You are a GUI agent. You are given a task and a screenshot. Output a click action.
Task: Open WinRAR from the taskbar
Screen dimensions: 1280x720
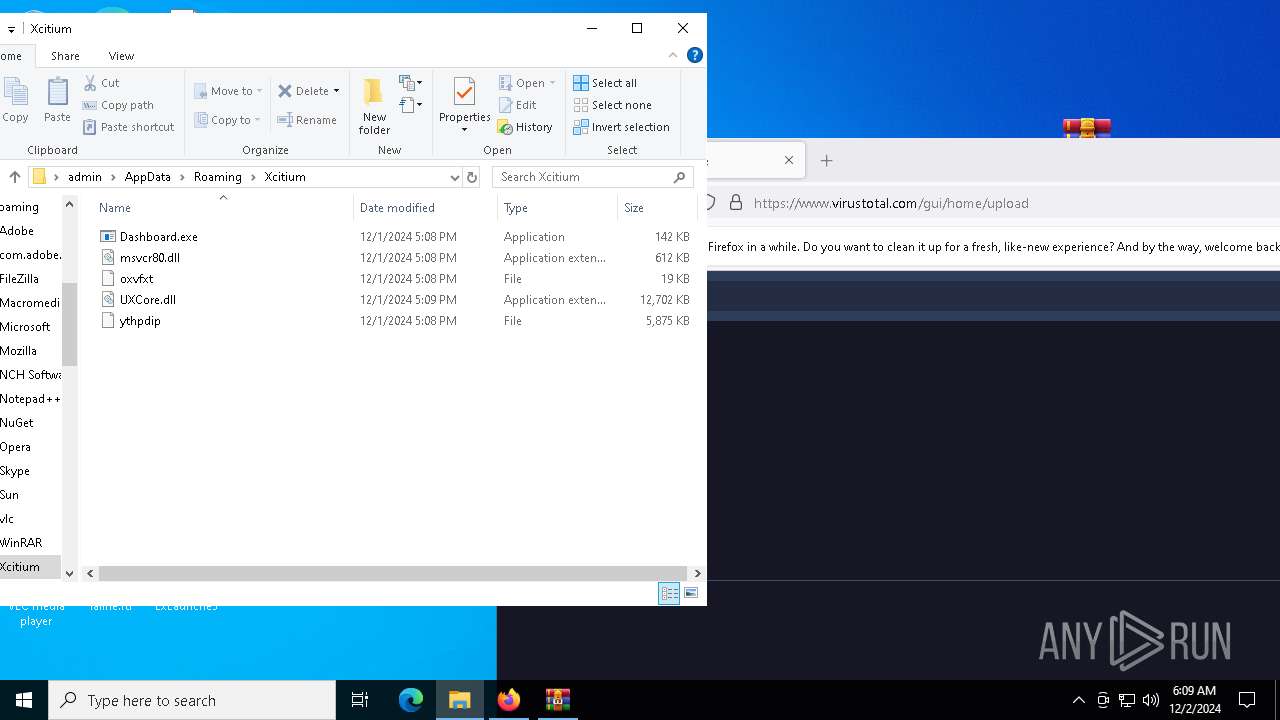click(558, 700)
